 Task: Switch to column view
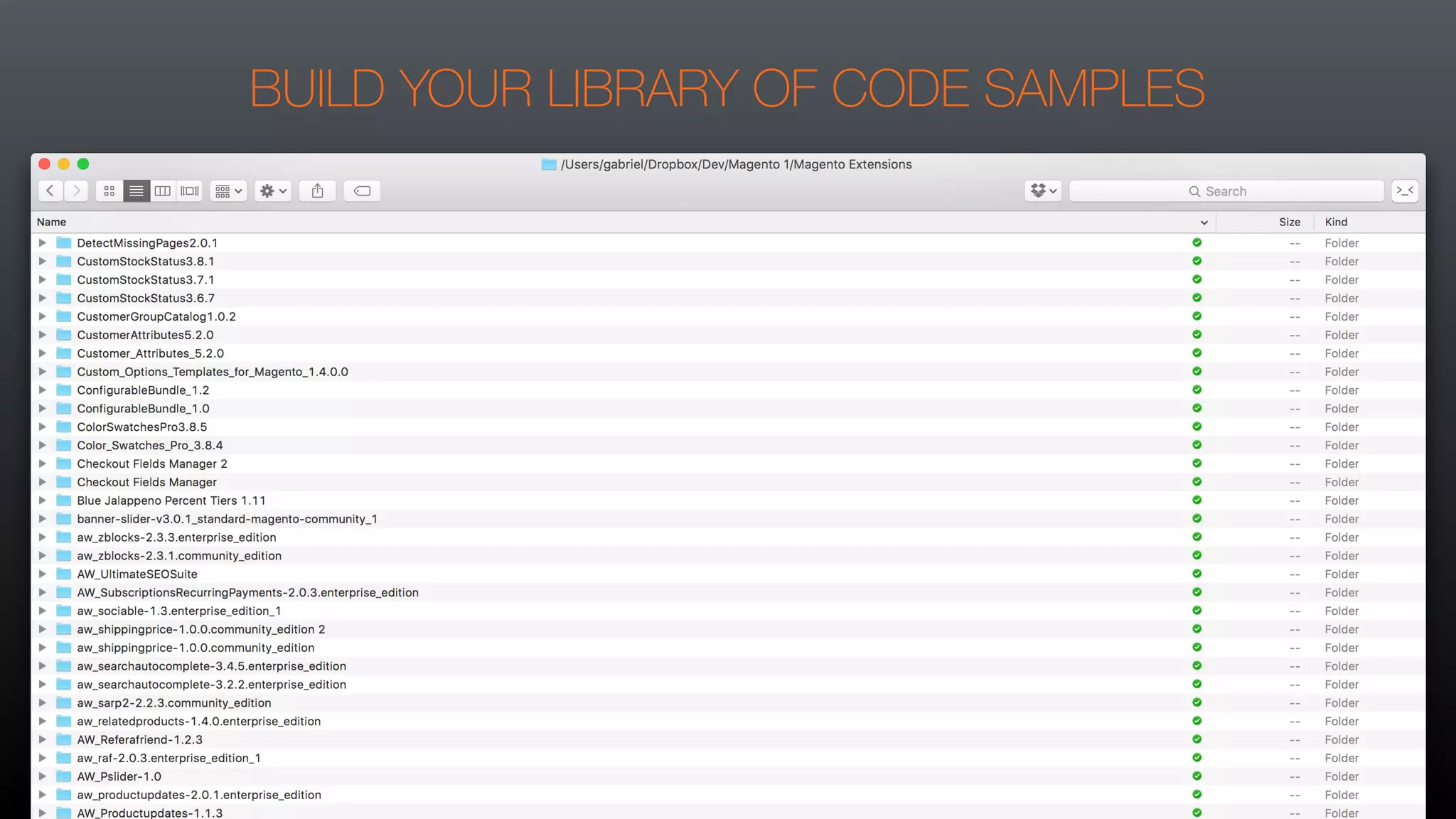click(163, 191)
